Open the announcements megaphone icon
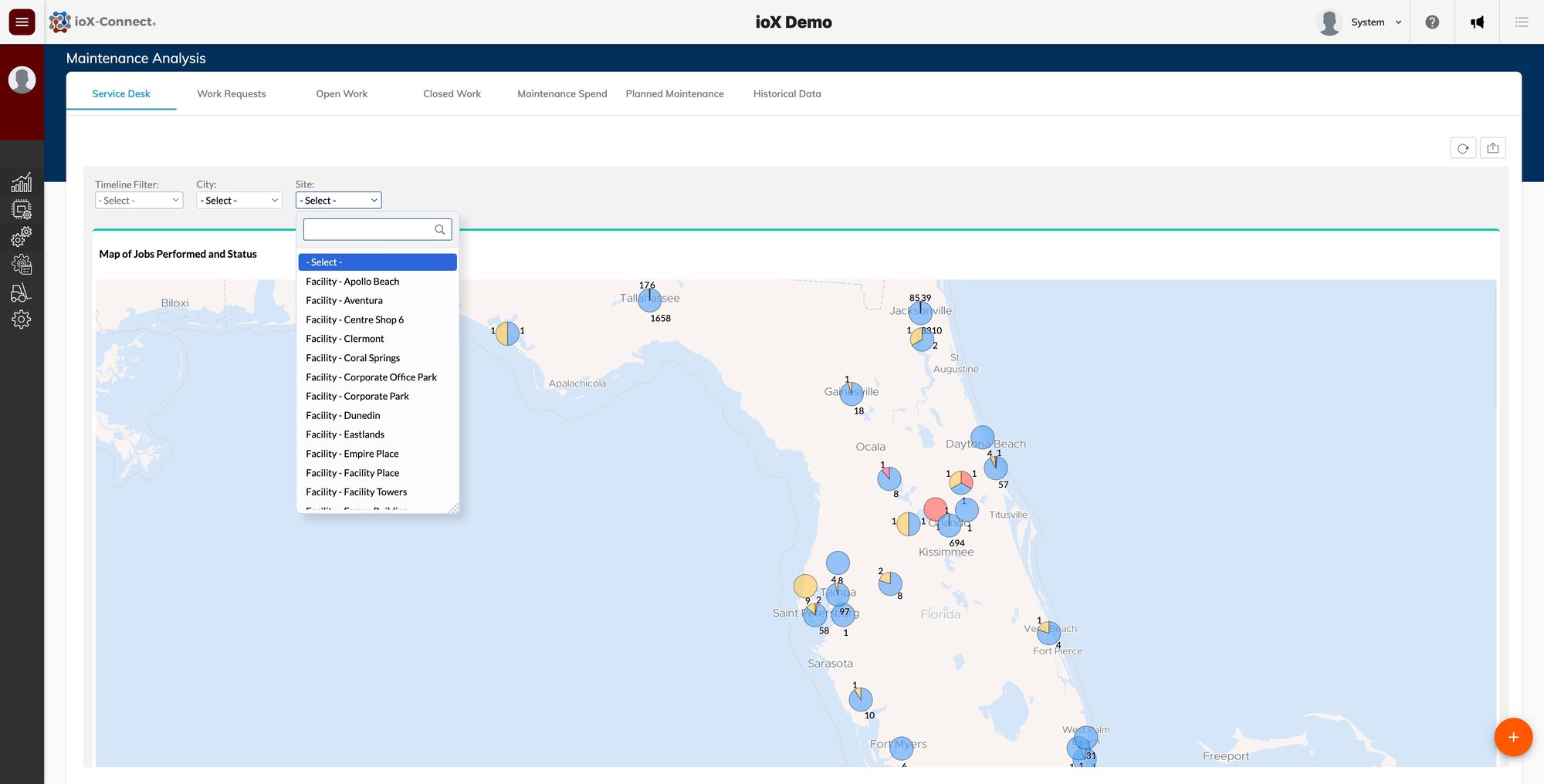Viewport: 1544px width, 784px height. coord(1477,22)
